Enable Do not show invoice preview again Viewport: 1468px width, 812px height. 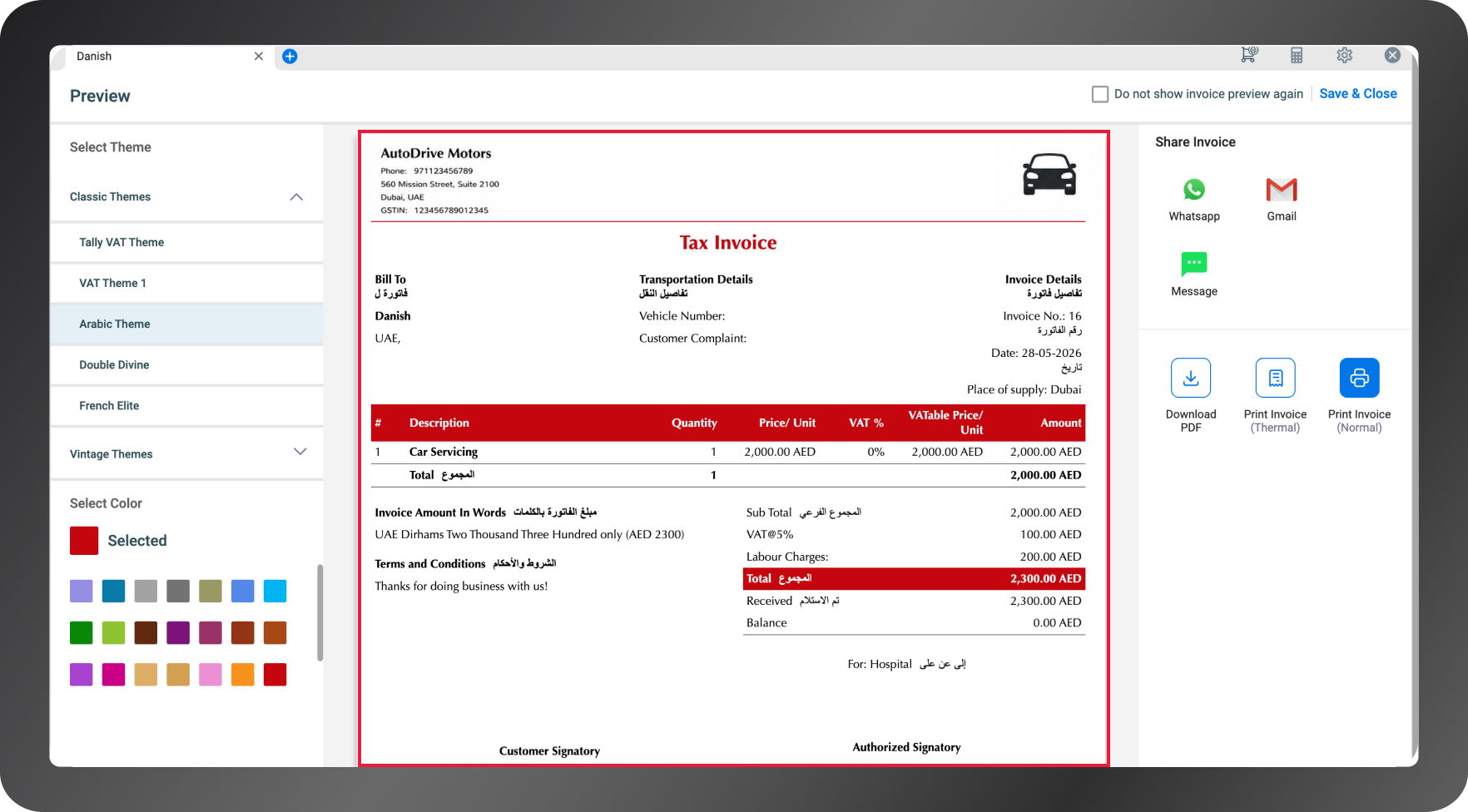tap(1100, 94)
